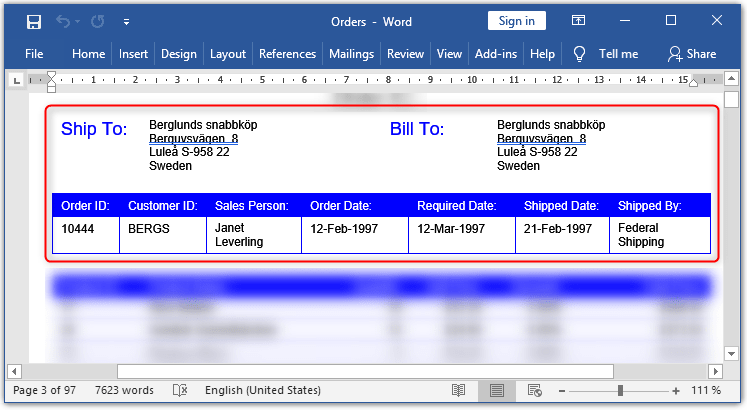Click the zoom in plus icon
Image resolution: width=750 pixels, height=410 pixels.
[676, 390]
